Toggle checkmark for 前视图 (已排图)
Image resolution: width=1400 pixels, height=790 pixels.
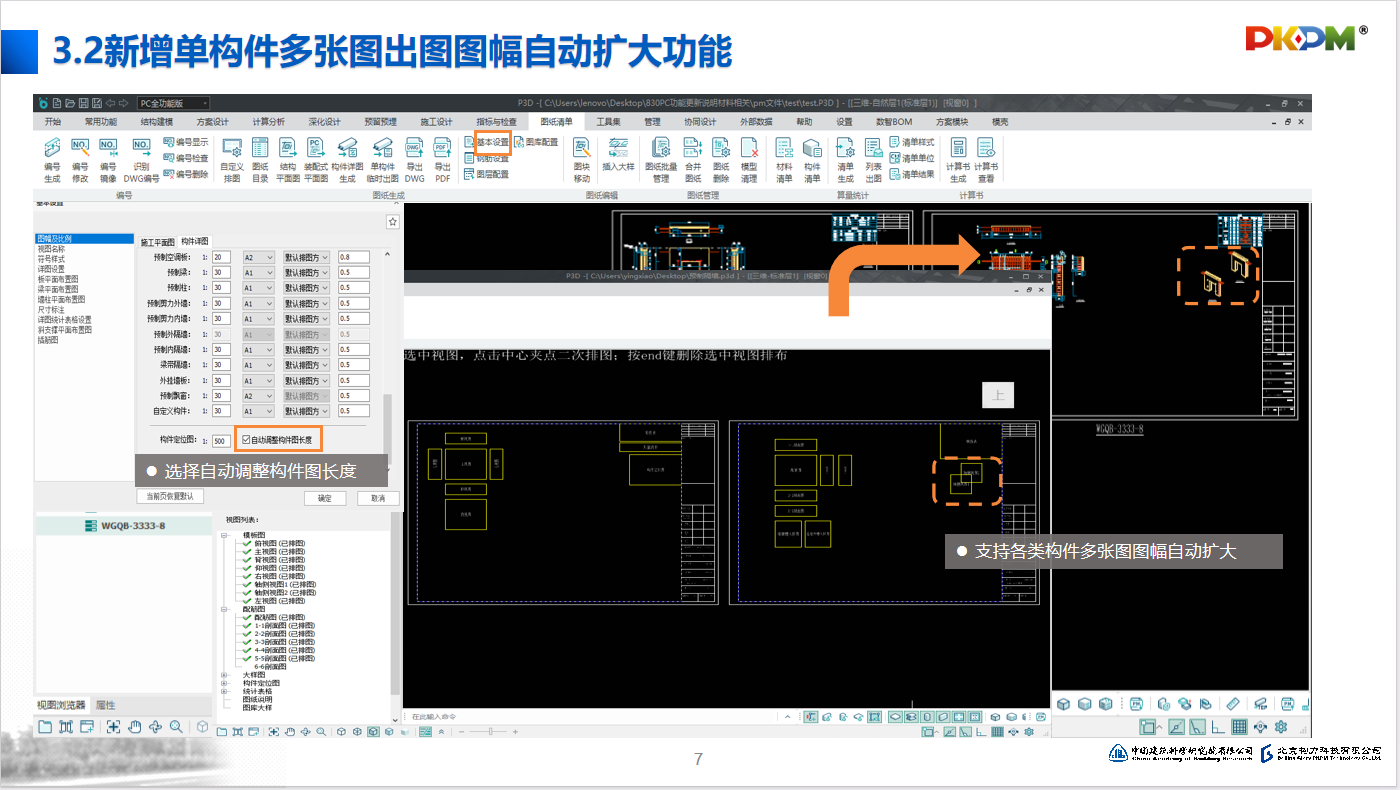pyautogui.click(x=246, y=543)
